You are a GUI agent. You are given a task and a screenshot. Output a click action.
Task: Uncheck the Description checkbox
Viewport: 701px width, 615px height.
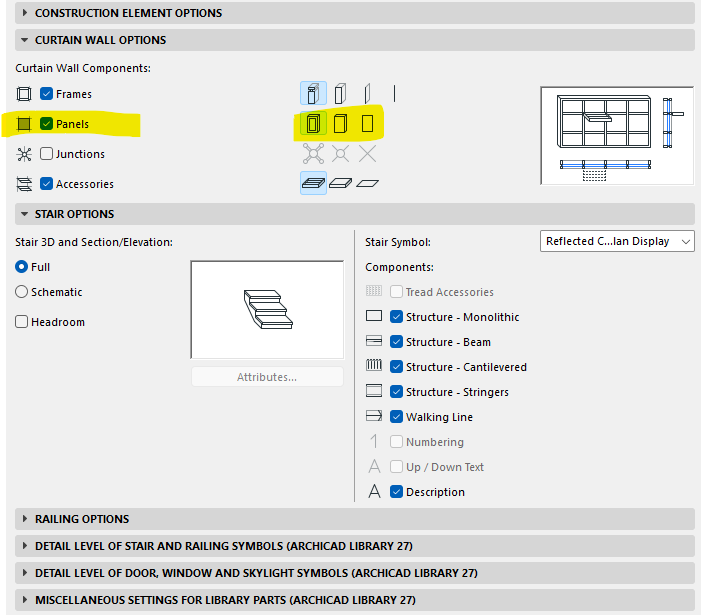pyautogui.click(x=397, y=492)
